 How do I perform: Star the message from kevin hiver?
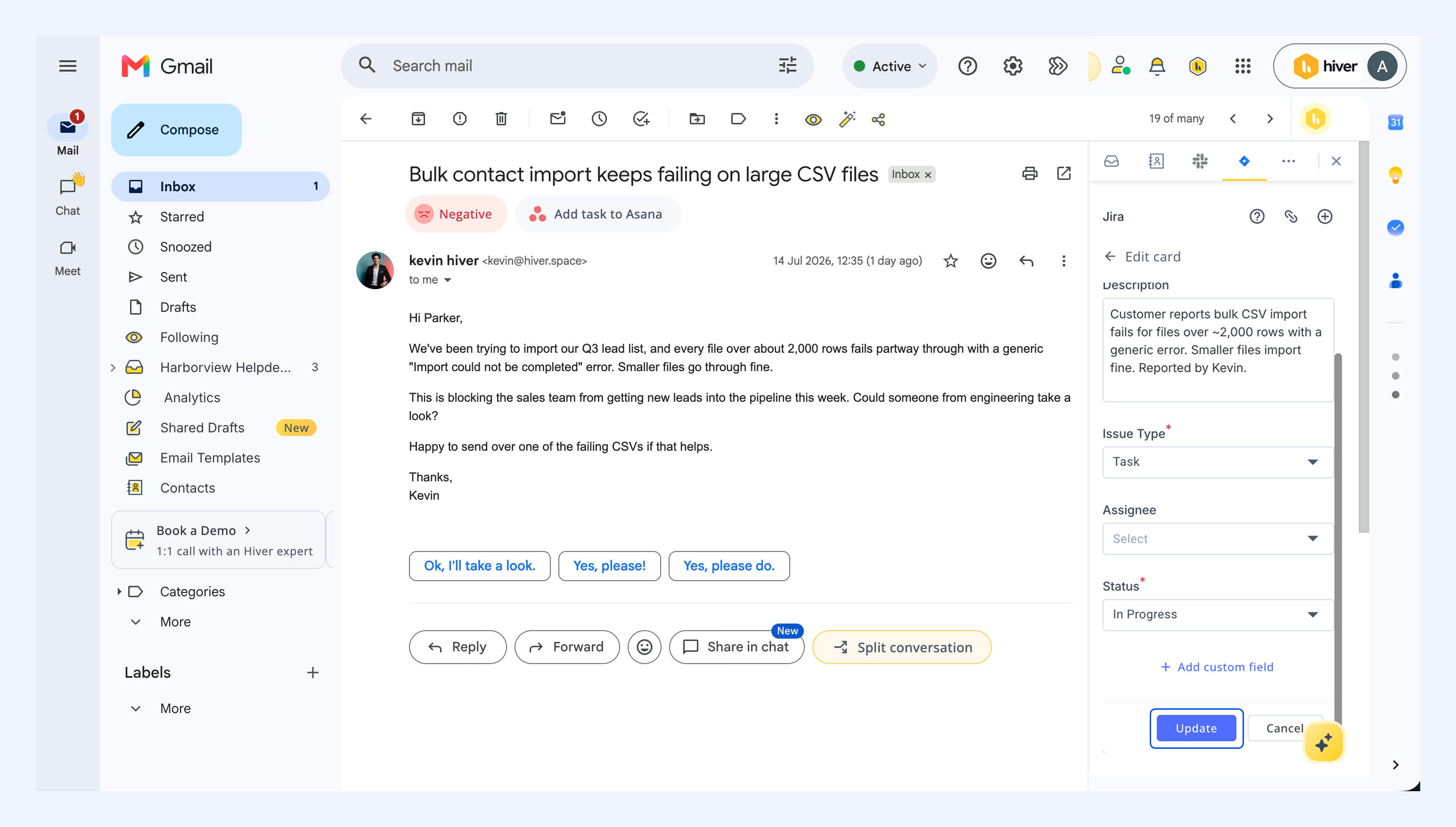coord(950,261)
